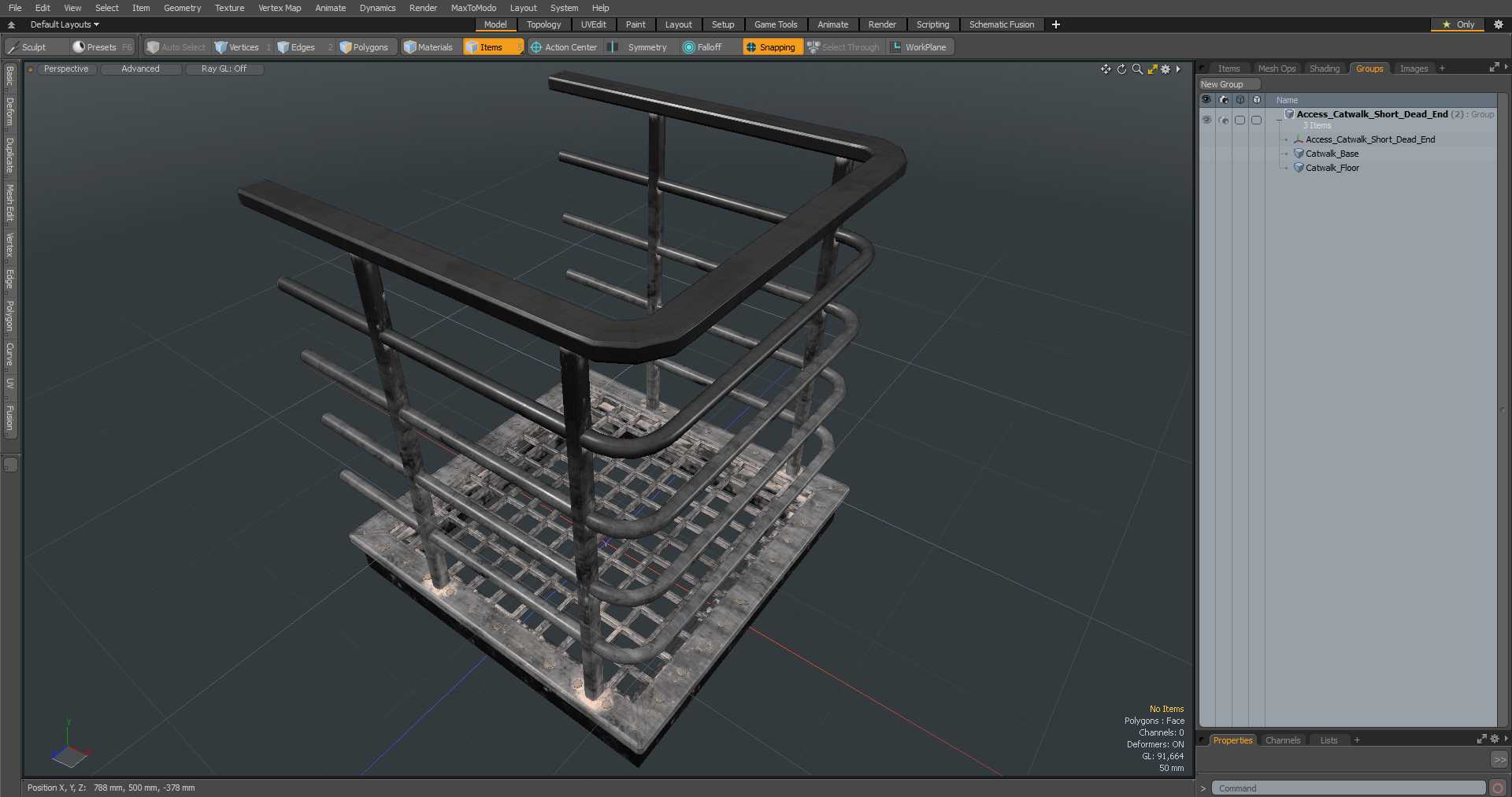
Task: Toggle first checkbox in the group row
Action: point(1240,120)
